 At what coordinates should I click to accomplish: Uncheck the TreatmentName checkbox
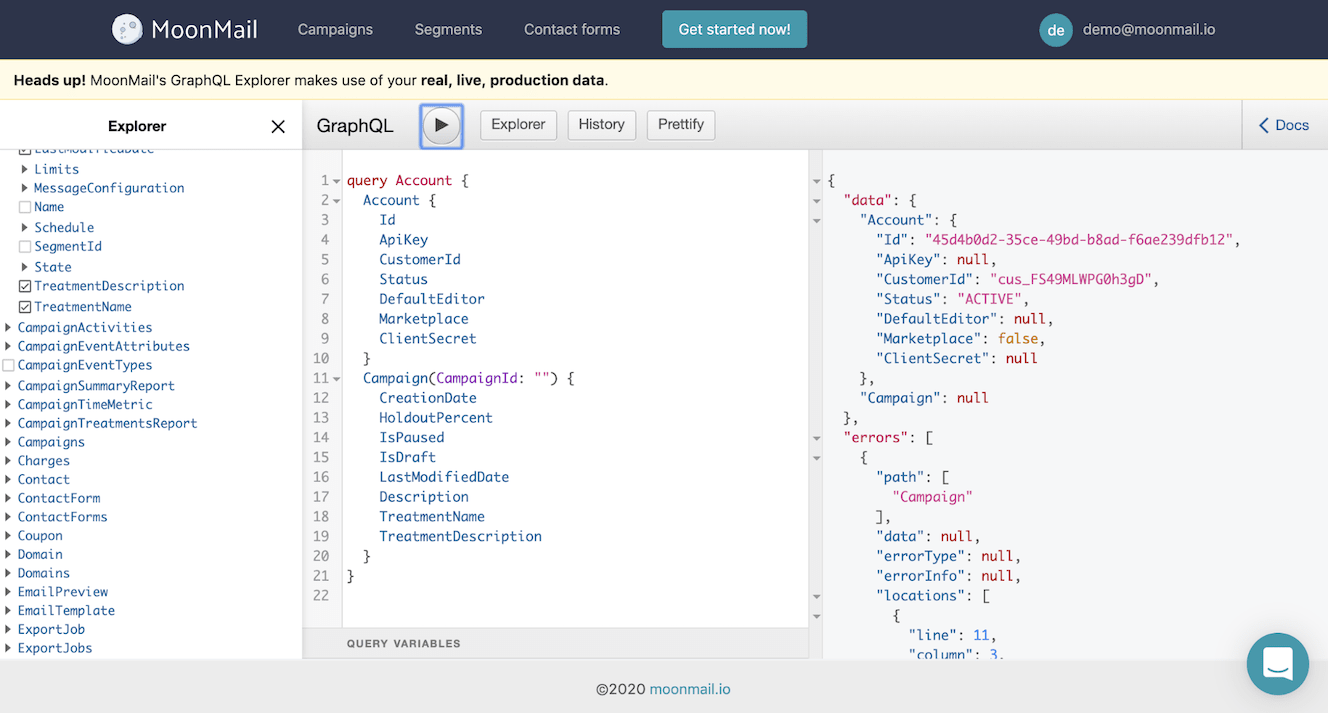(x=25, y=307)
